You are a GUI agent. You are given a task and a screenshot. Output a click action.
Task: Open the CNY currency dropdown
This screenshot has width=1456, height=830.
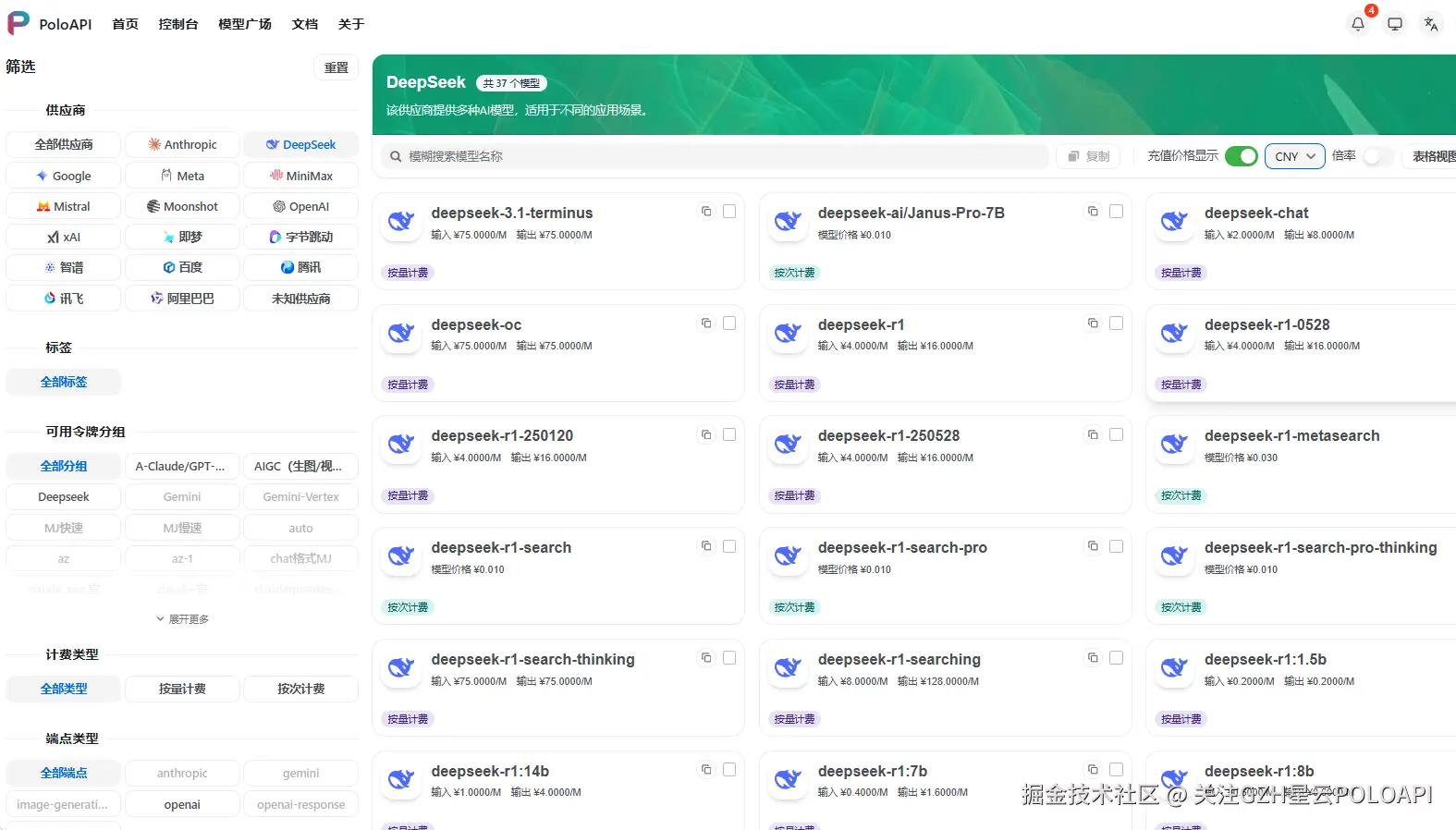[1294, 156]
